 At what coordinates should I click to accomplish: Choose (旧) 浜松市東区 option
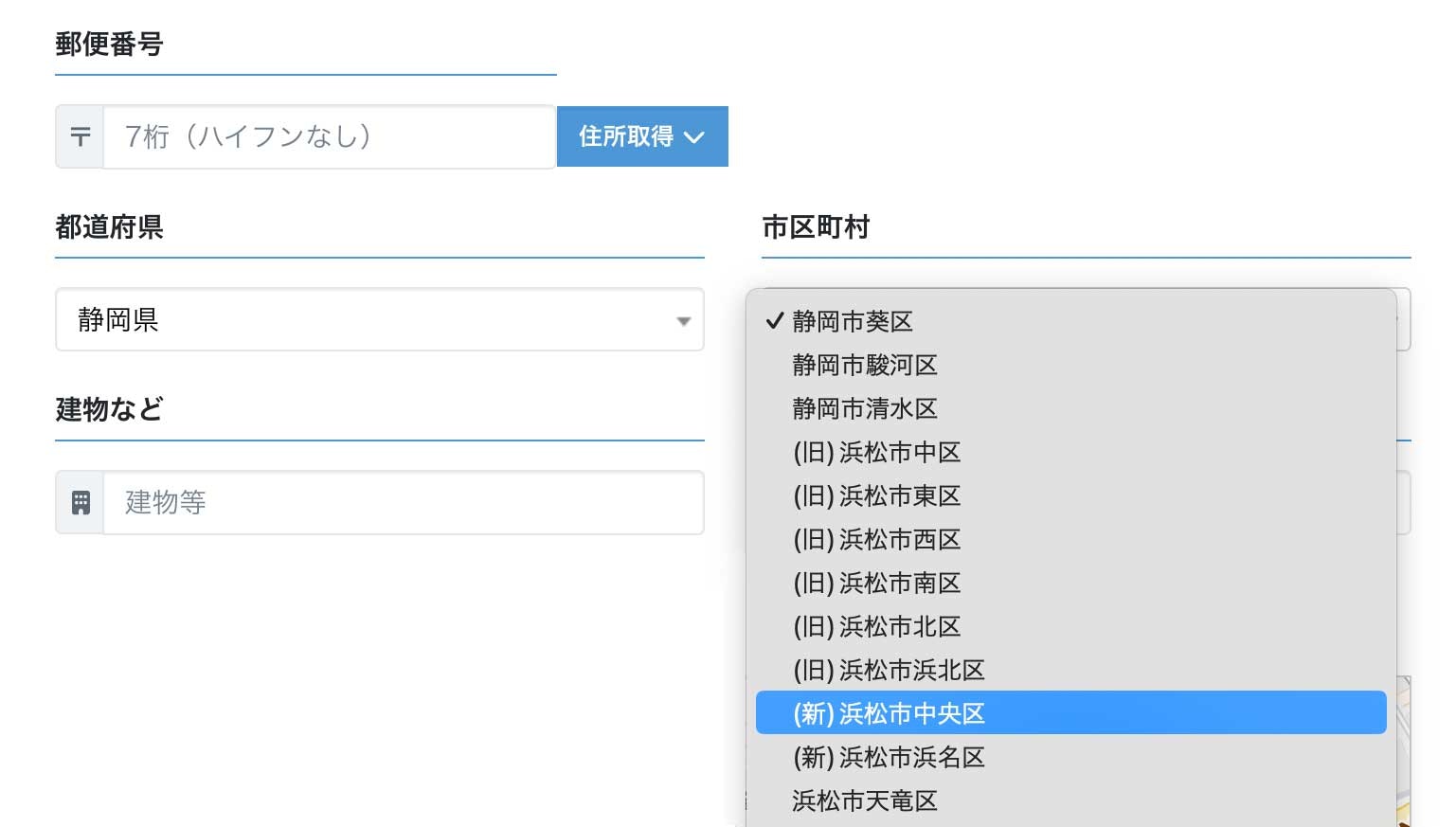point(1071,495)
